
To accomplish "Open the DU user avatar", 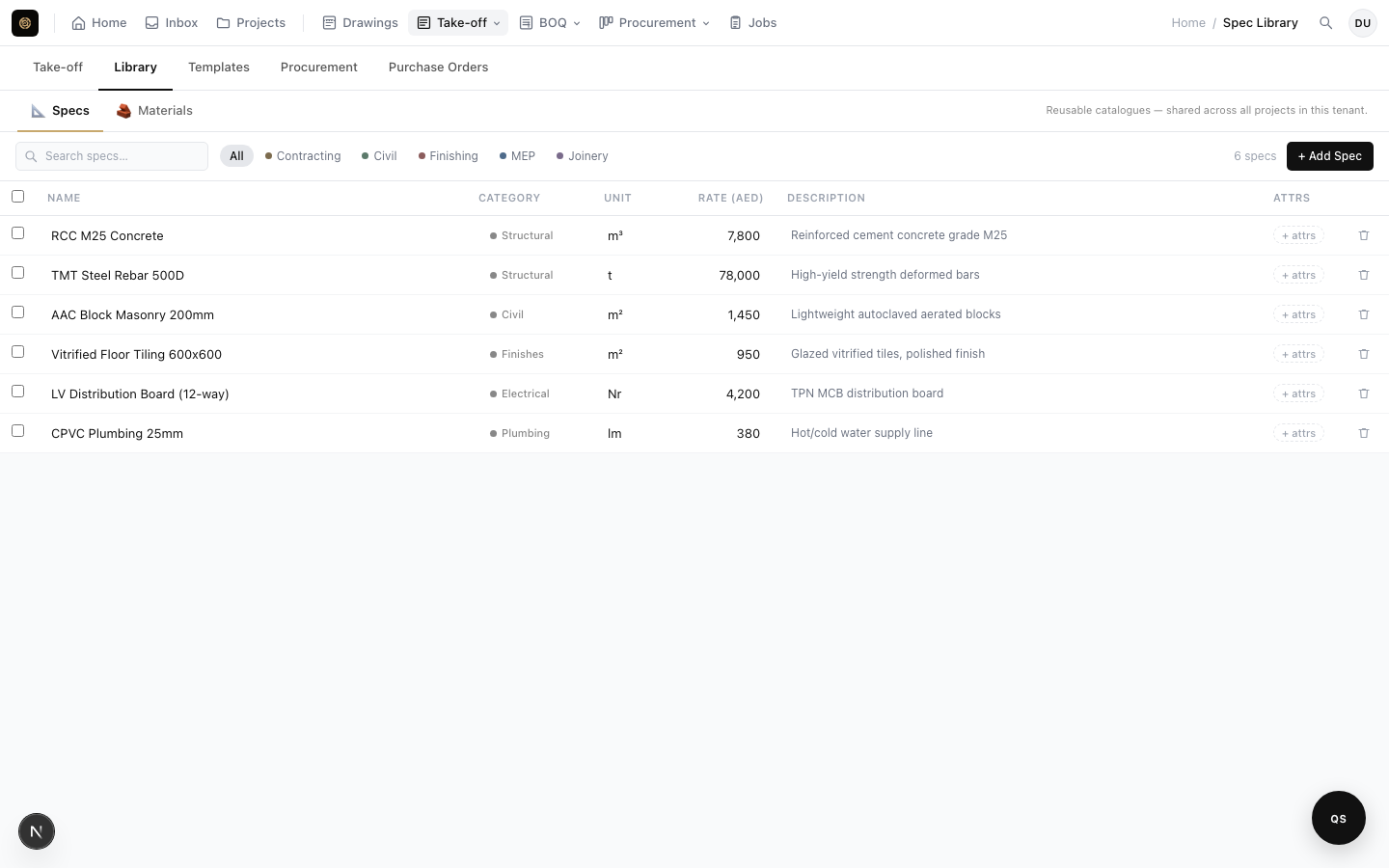I will pyautogui.click(x=1362, y=23).
